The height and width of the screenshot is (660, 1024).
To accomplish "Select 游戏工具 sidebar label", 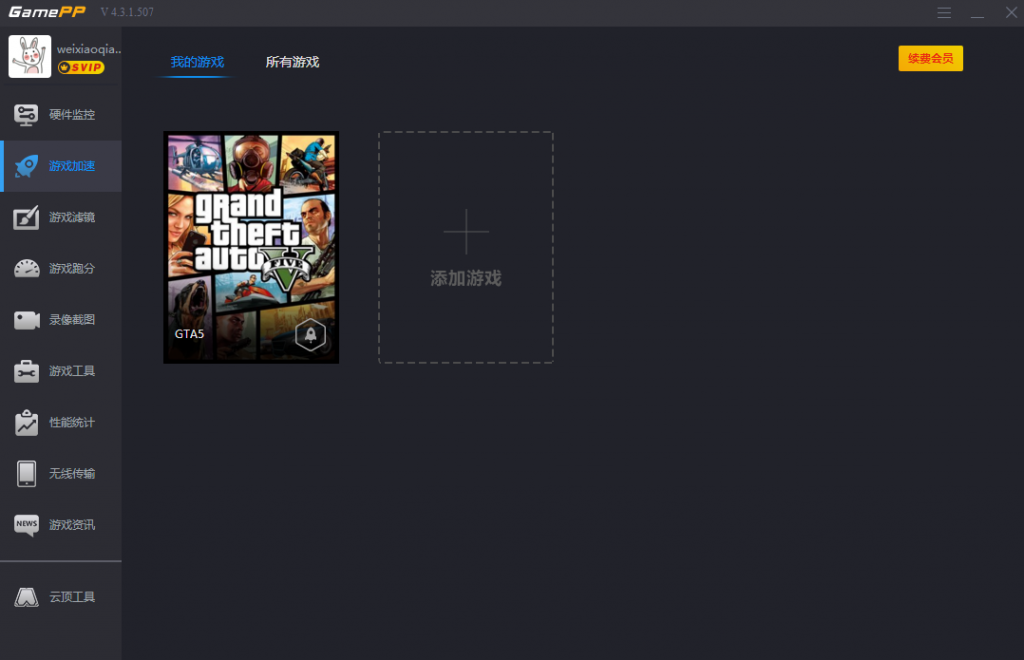I will 72,371.
